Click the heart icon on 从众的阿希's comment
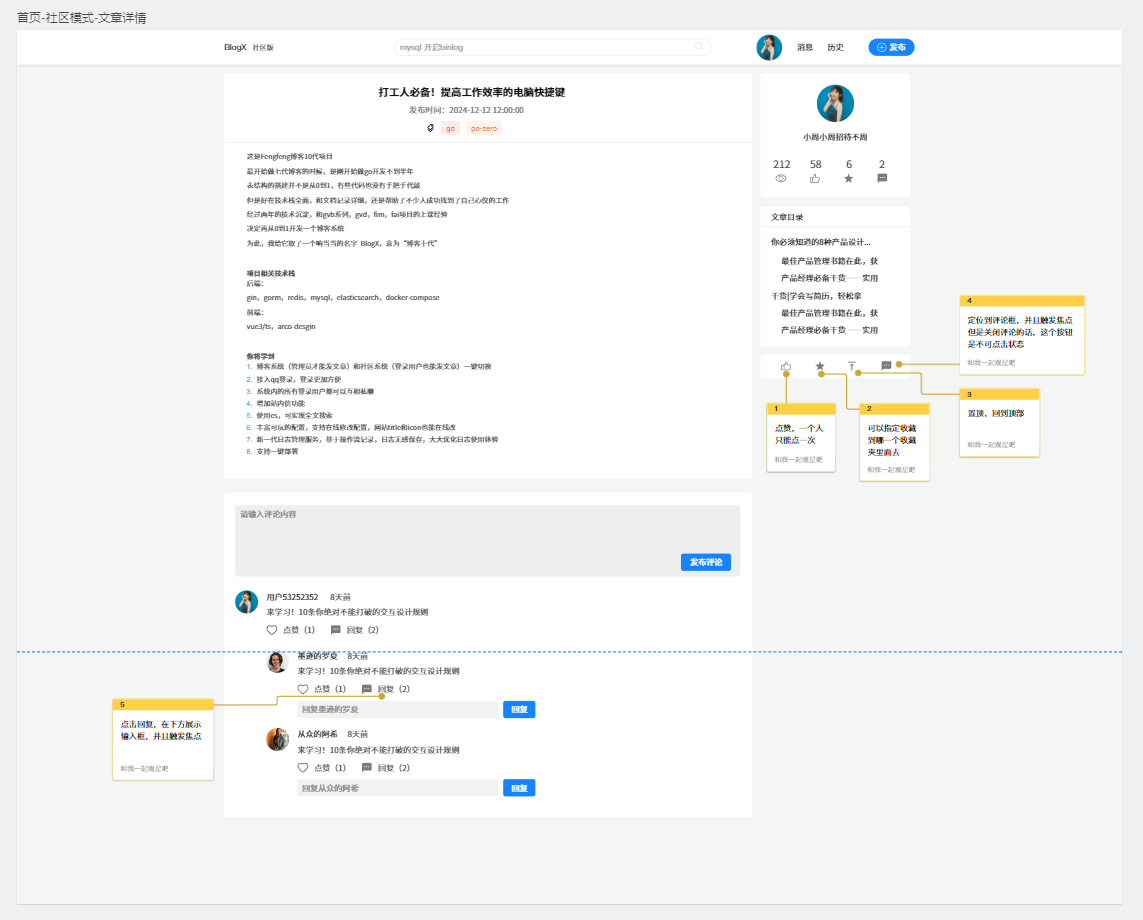The height and width of the screenshot is (920, 1143). pos(303,768)
